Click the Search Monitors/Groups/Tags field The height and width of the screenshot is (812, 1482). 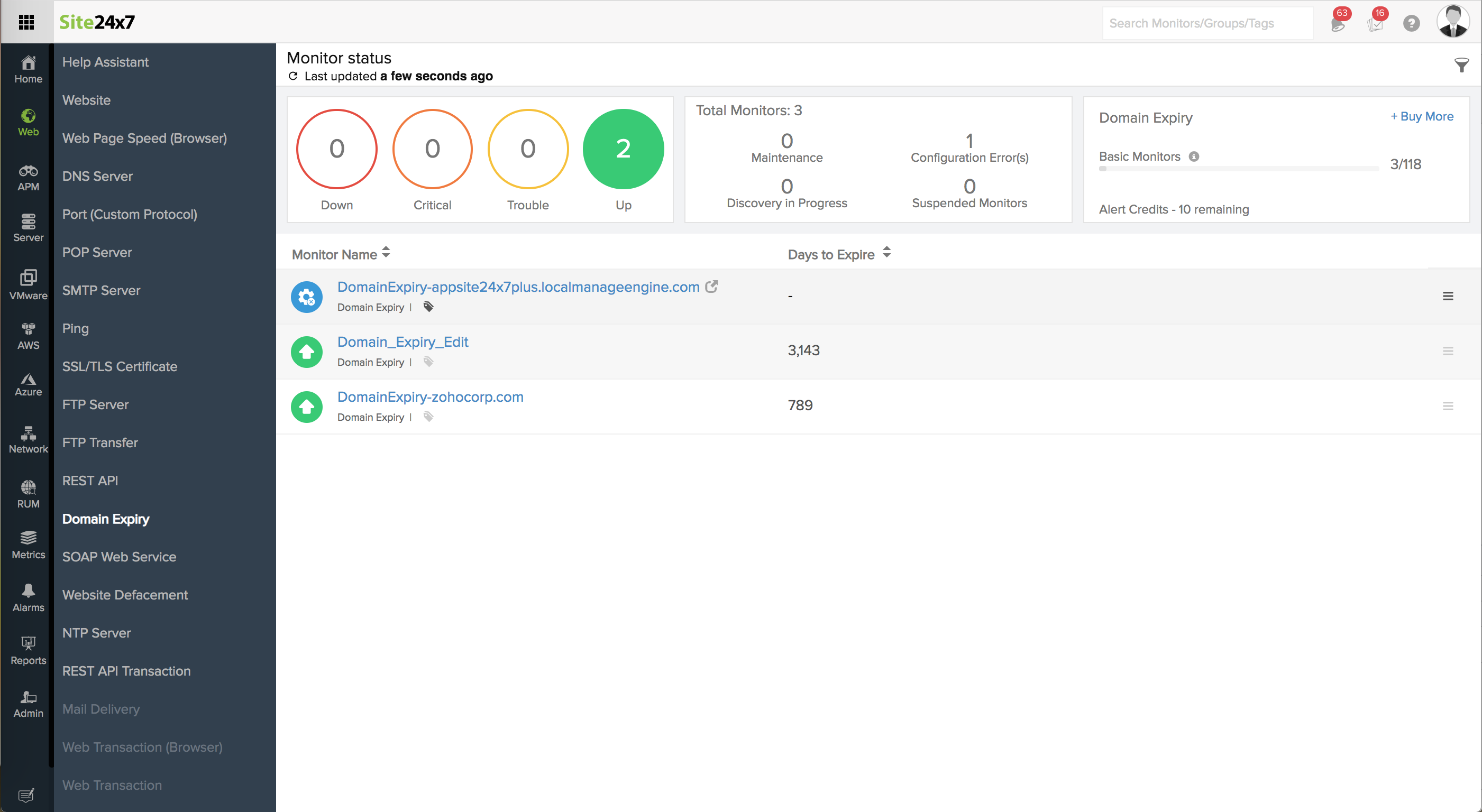[x=1207, y=24]
